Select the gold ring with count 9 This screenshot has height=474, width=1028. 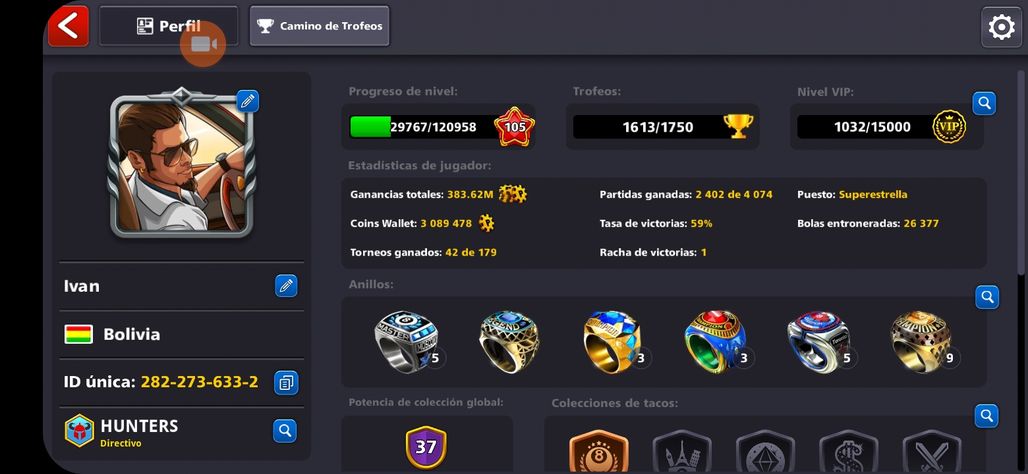point(922,342)
